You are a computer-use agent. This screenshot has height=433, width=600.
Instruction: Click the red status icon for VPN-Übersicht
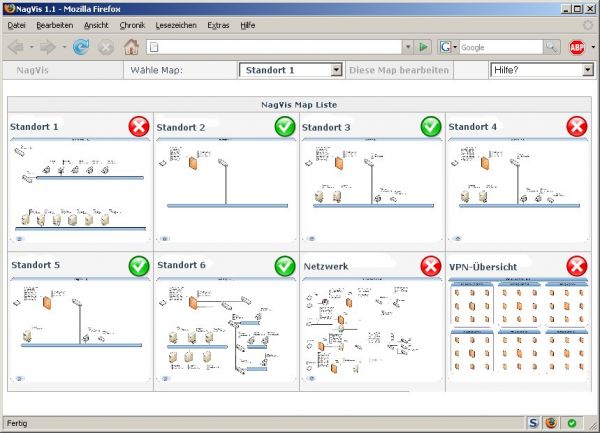pyautogui.click(x=577, y=265)
